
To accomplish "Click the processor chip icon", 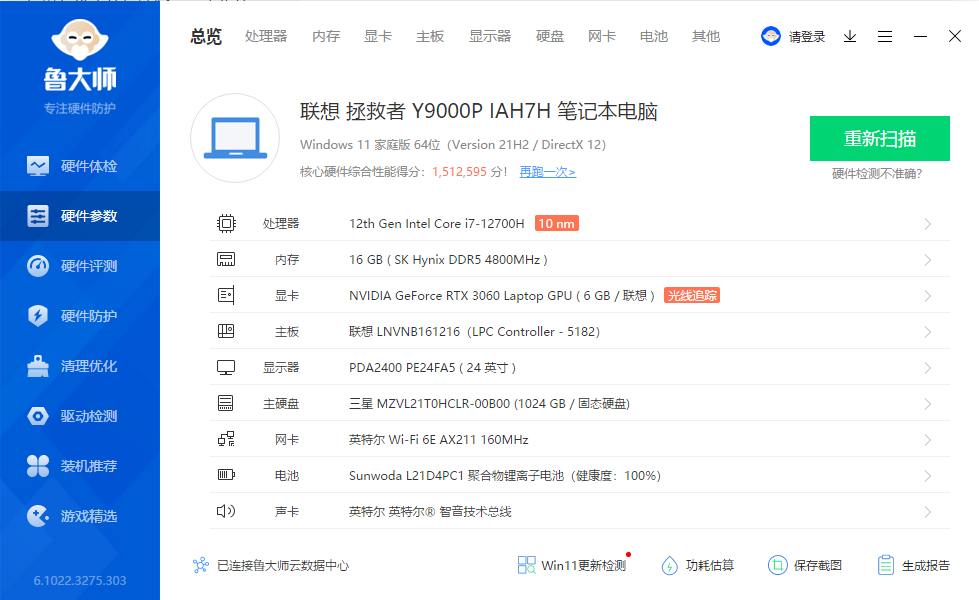I will click(x=226, y=224).
